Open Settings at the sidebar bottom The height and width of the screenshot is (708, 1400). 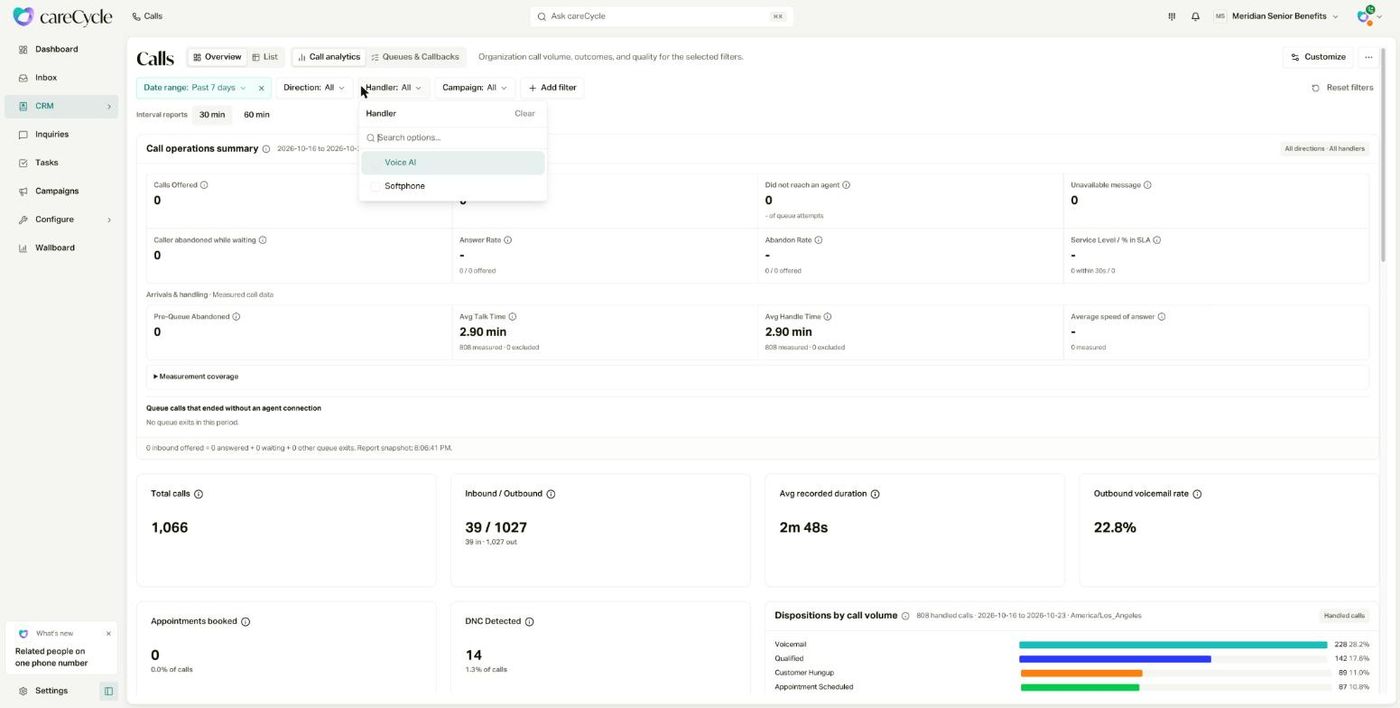(51, 691)
